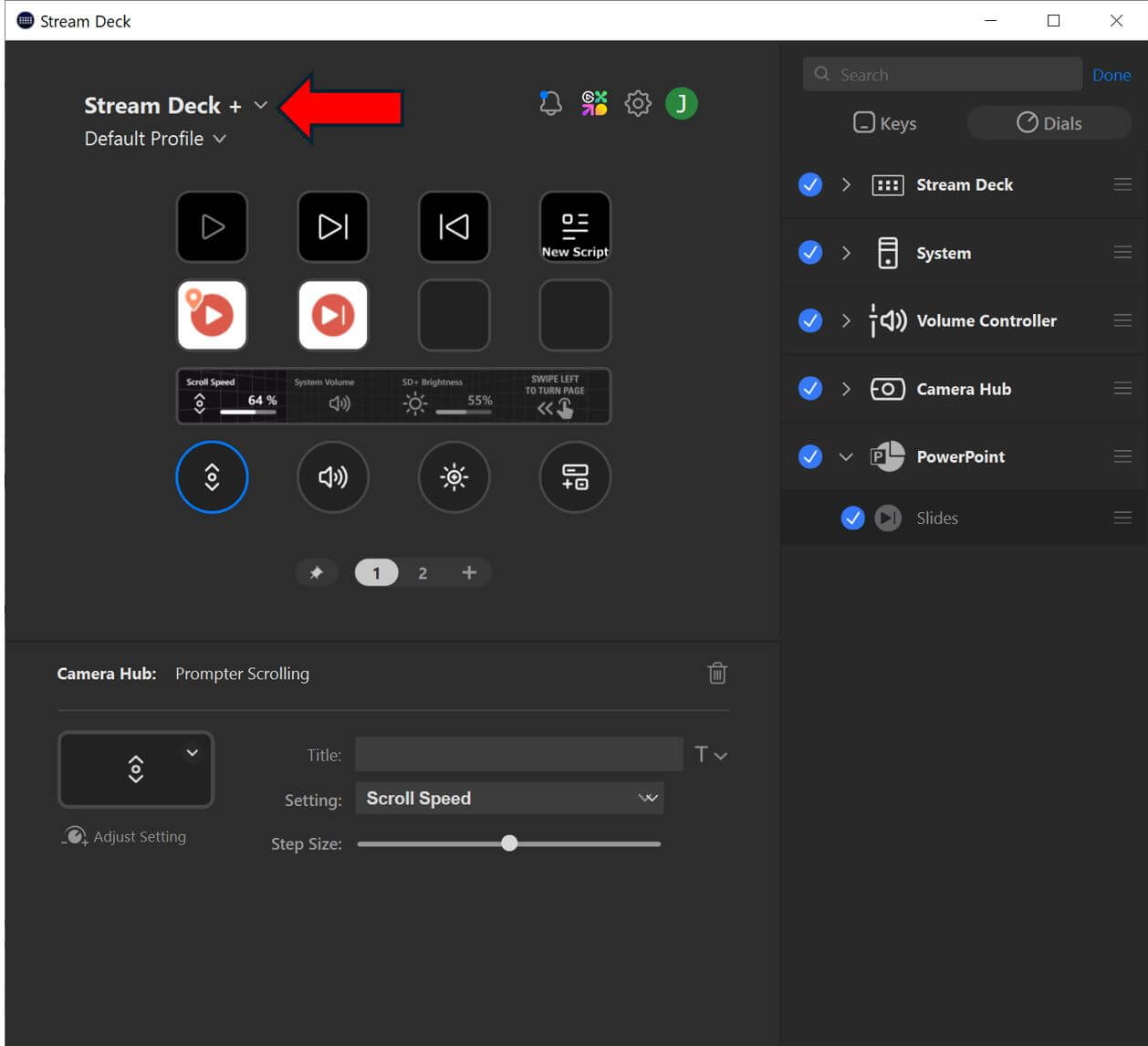Expand the Stream Deck category chevron
The height and width of the screenshot is (1046, 1148).
click(x=846, y=184)
